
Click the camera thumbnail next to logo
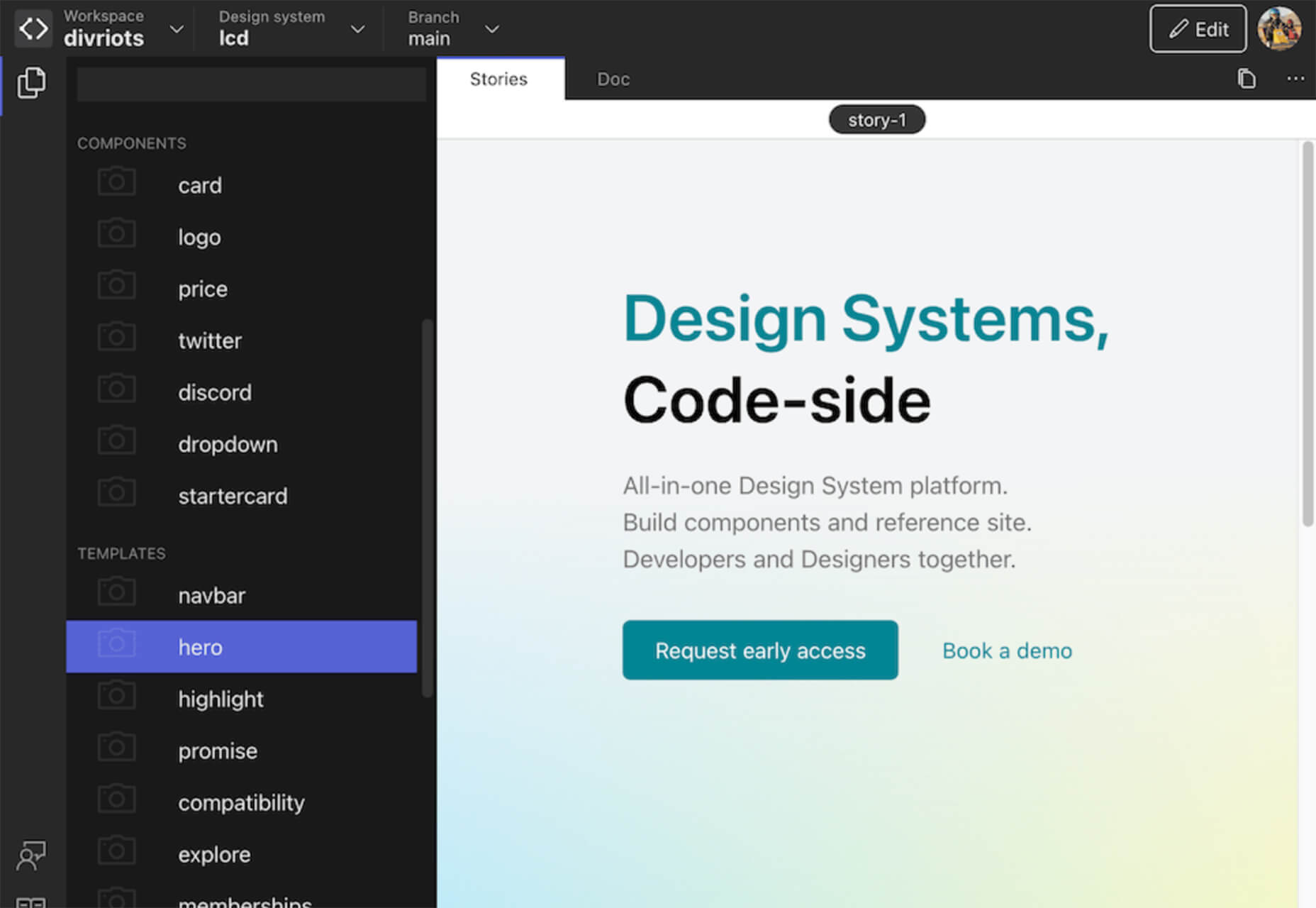coord(116,233)
